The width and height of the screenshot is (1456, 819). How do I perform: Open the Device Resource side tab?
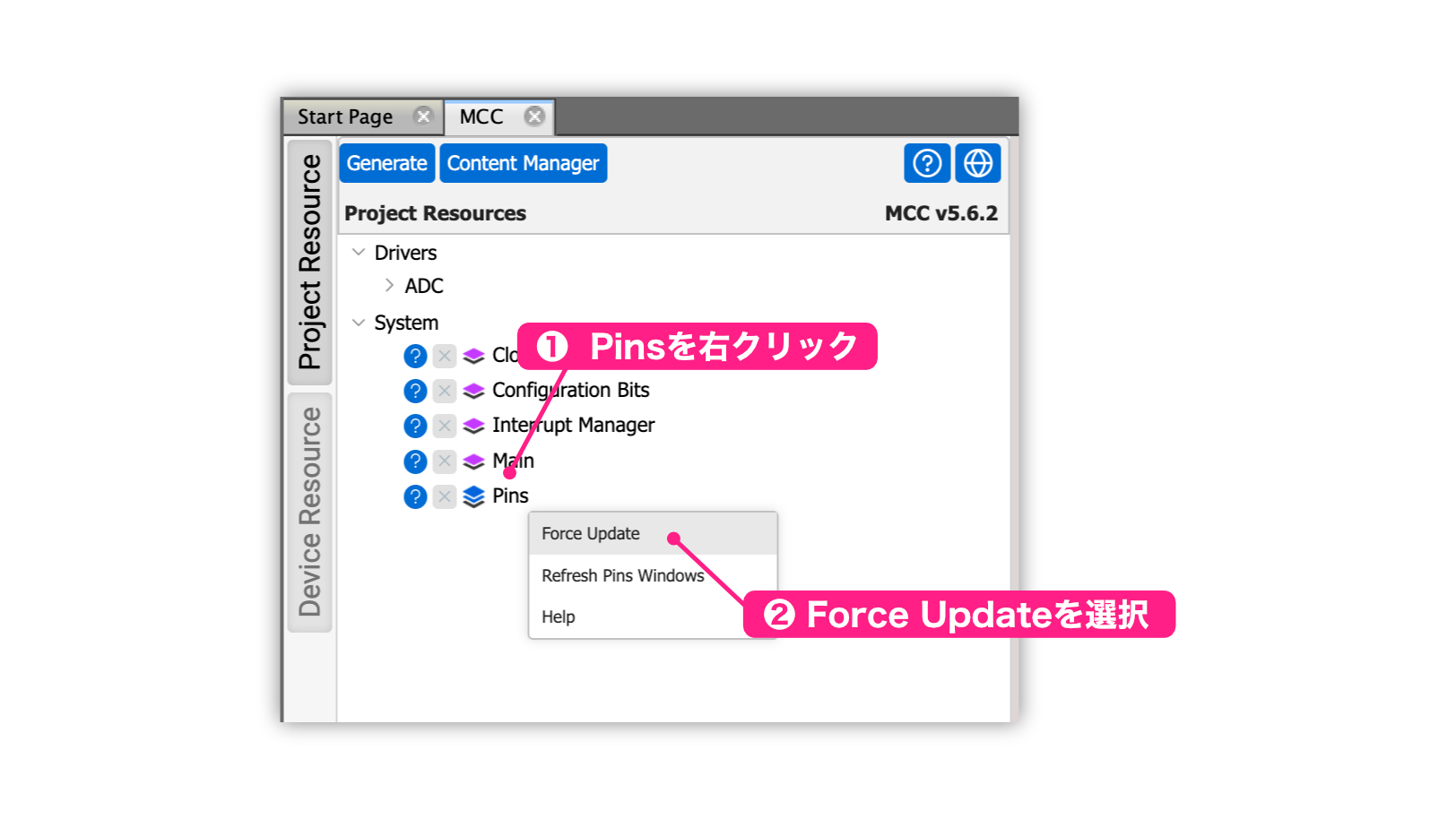click(x=310, y=512)
